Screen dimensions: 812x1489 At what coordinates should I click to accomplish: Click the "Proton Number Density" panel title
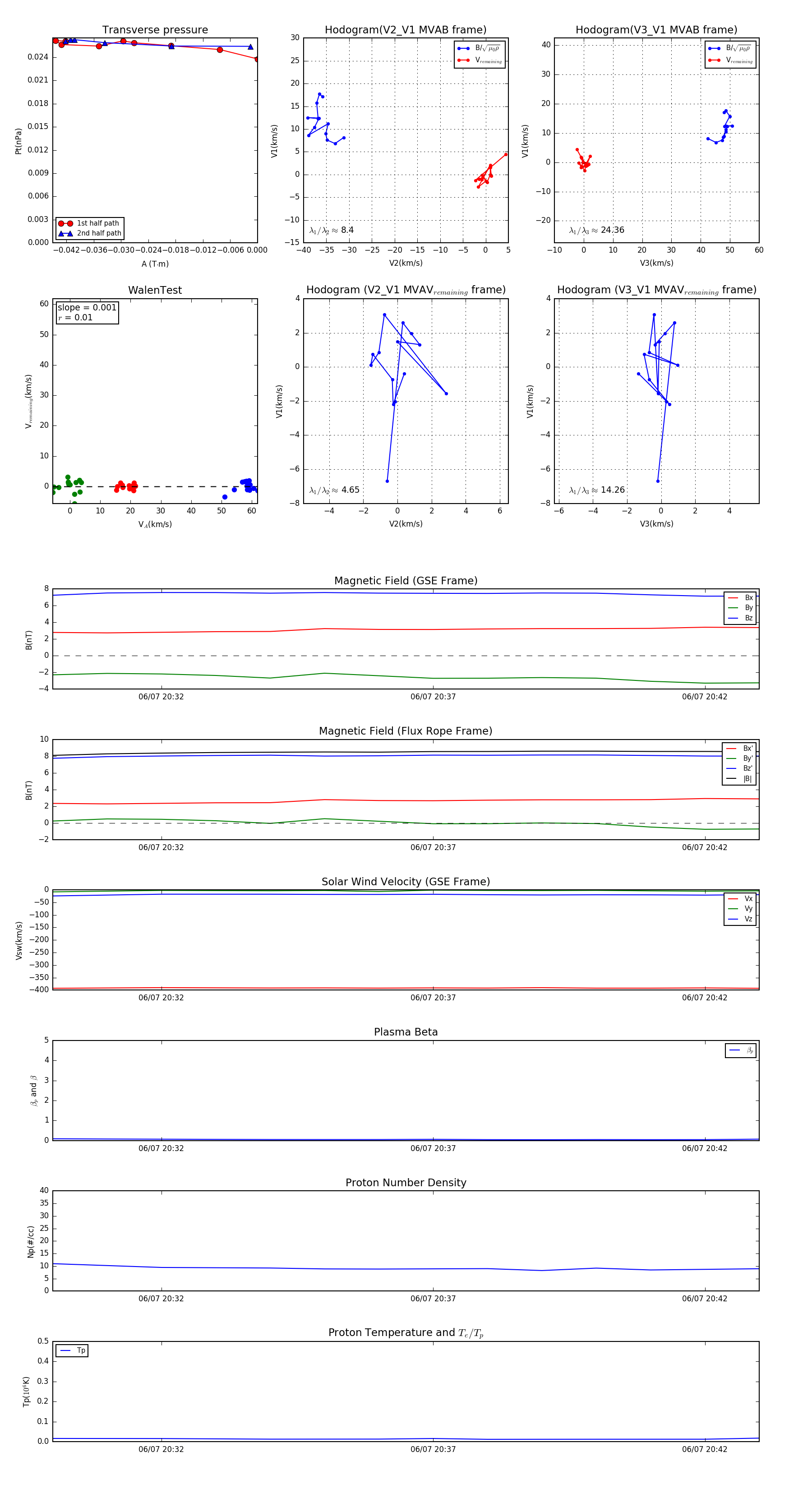[406, 1183]
